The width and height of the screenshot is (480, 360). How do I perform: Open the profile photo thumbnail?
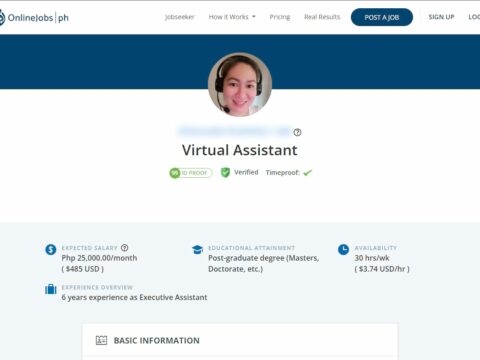pos(240,85)
